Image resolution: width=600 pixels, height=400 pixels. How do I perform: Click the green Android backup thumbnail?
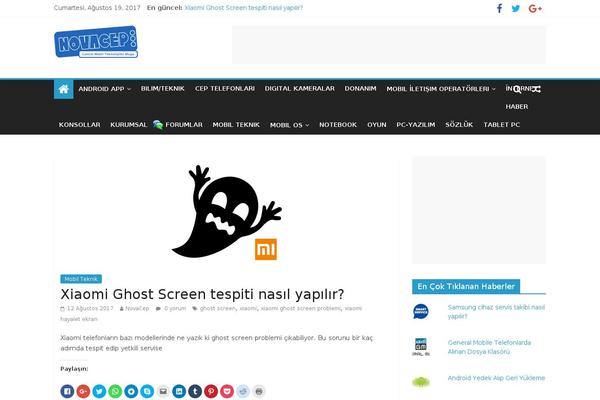(421, 382)
